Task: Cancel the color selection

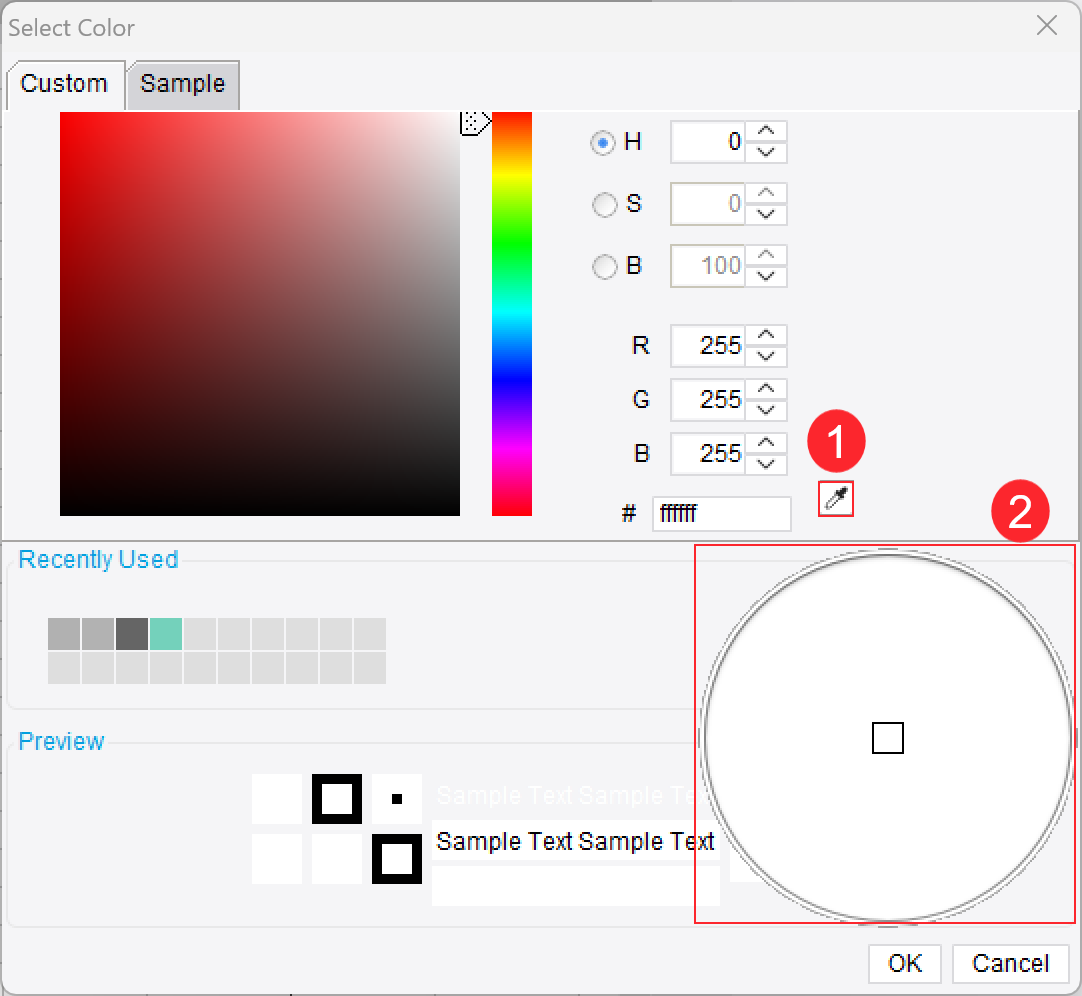Action: (1010, 963)
